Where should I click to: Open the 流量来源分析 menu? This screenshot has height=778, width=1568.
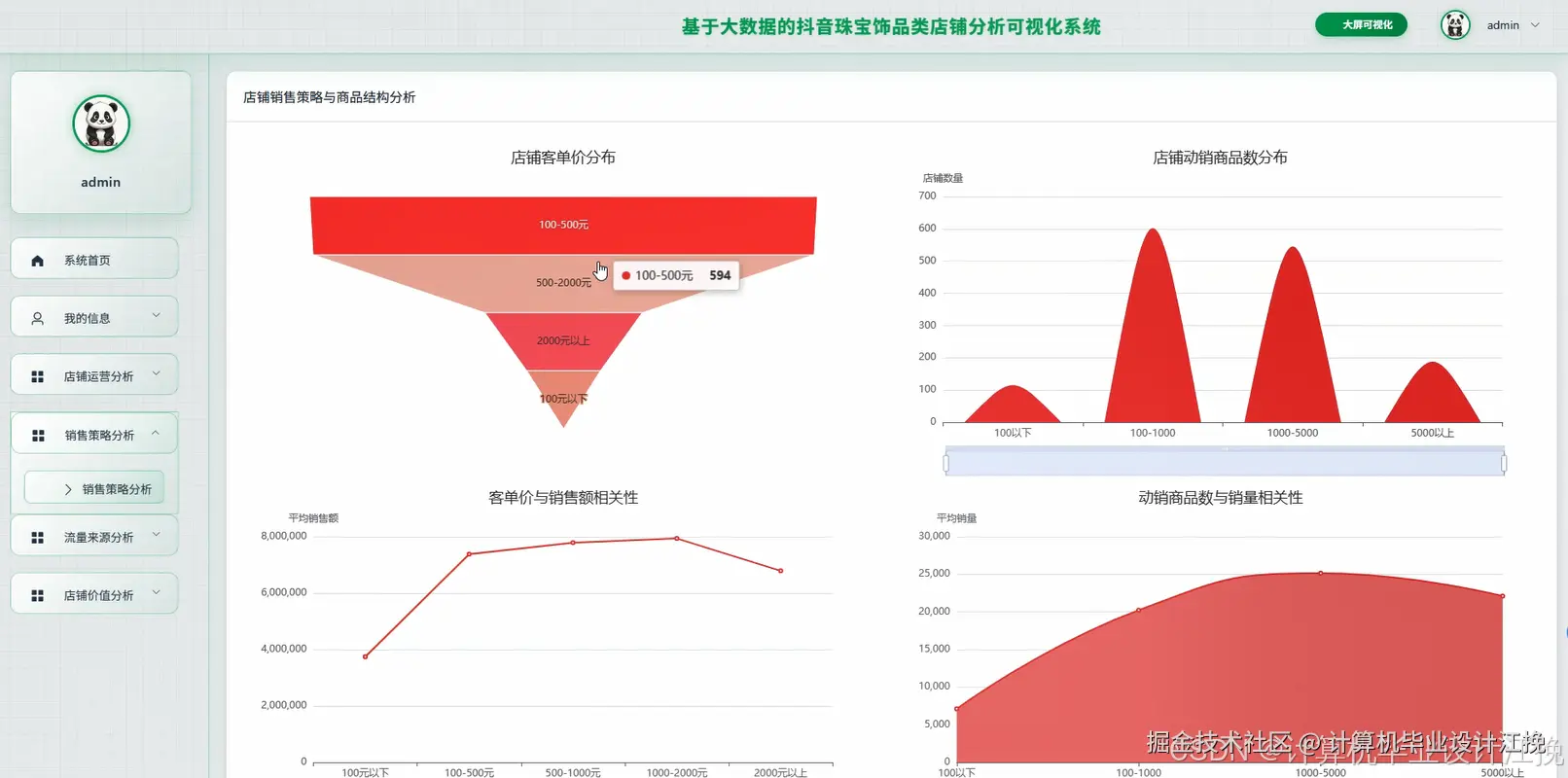94,536
